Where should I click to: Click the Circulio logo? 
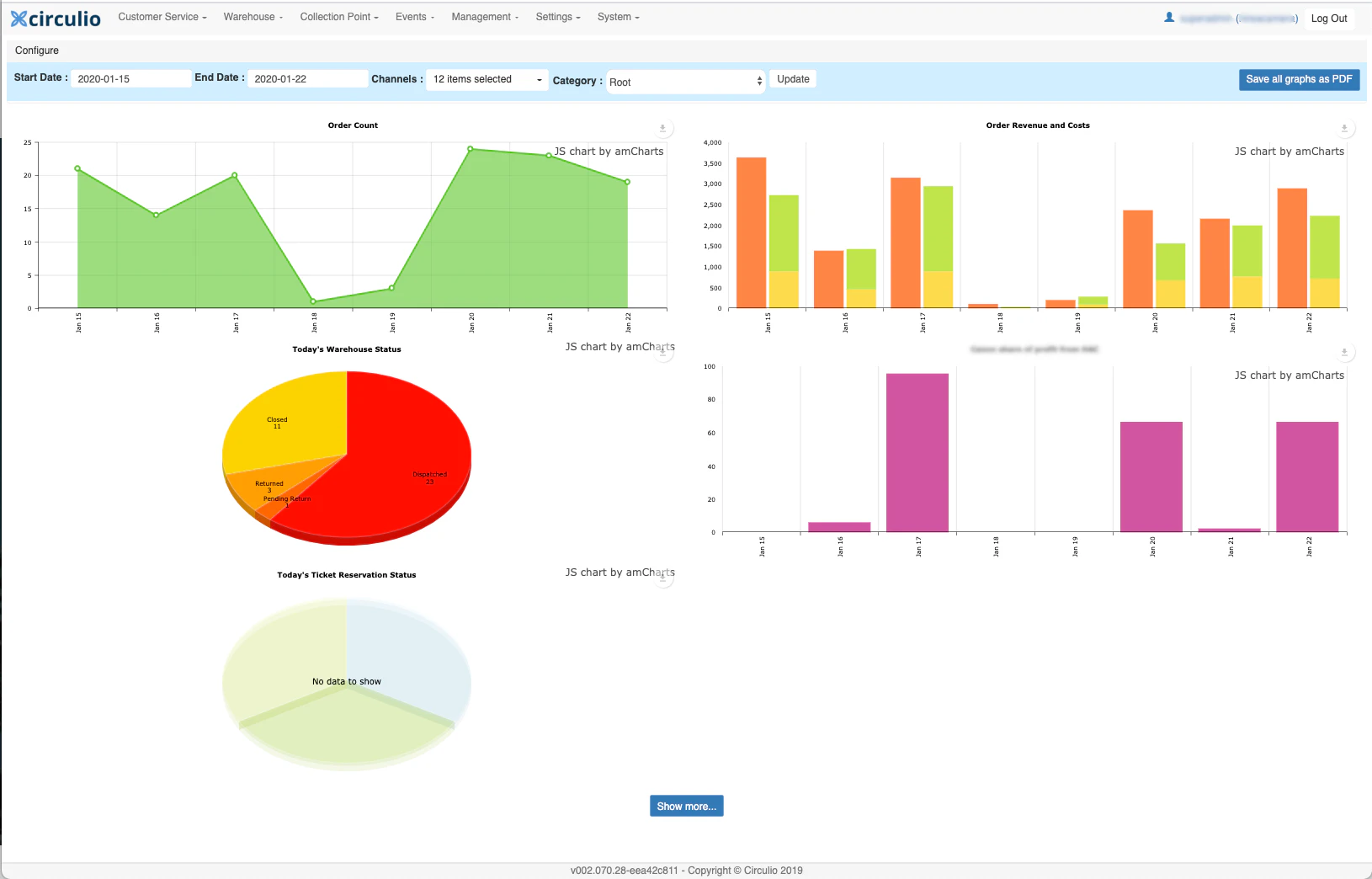54,17
